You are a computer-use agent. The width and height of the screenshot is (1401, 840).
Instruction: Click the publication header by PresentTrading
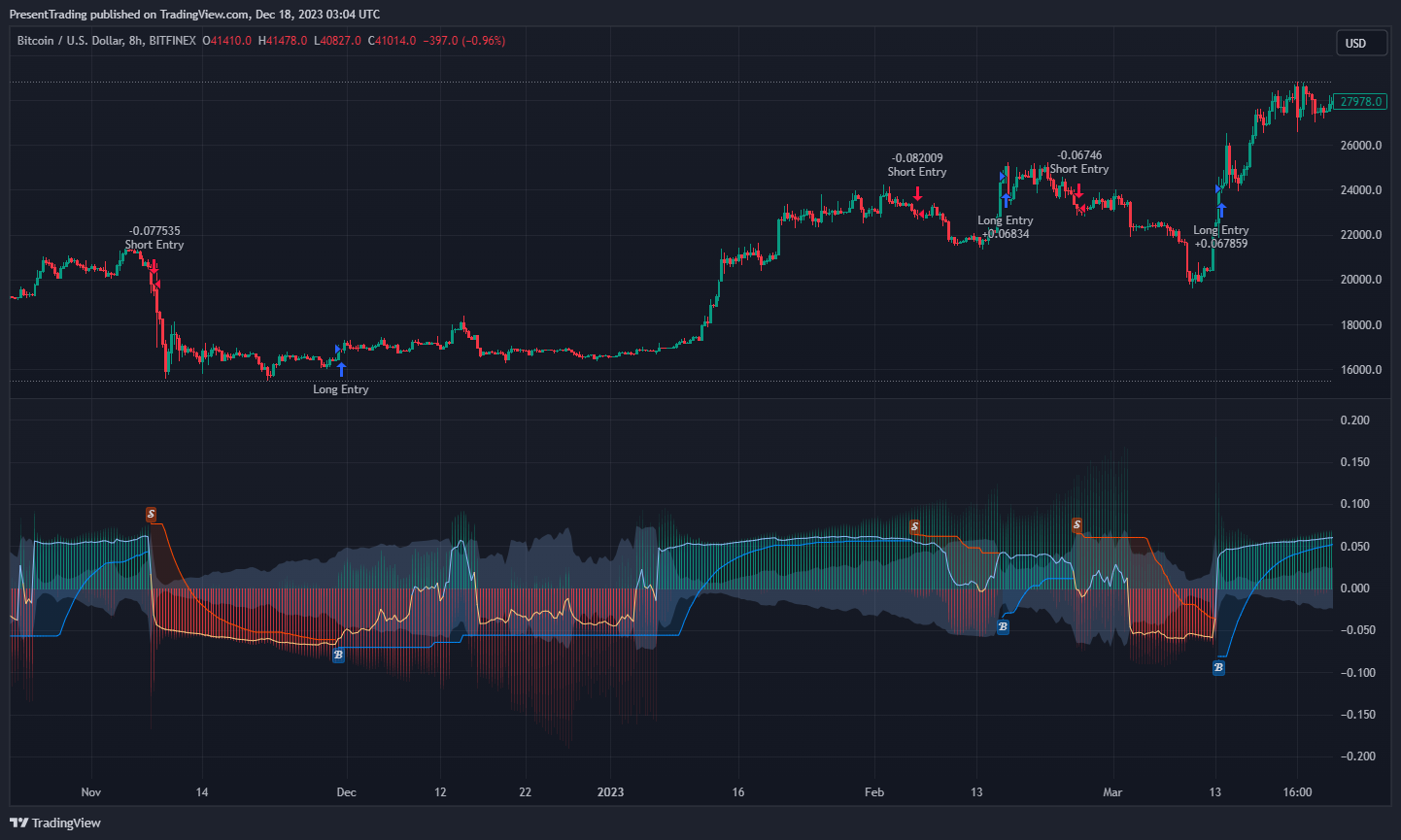click(194, 15)
